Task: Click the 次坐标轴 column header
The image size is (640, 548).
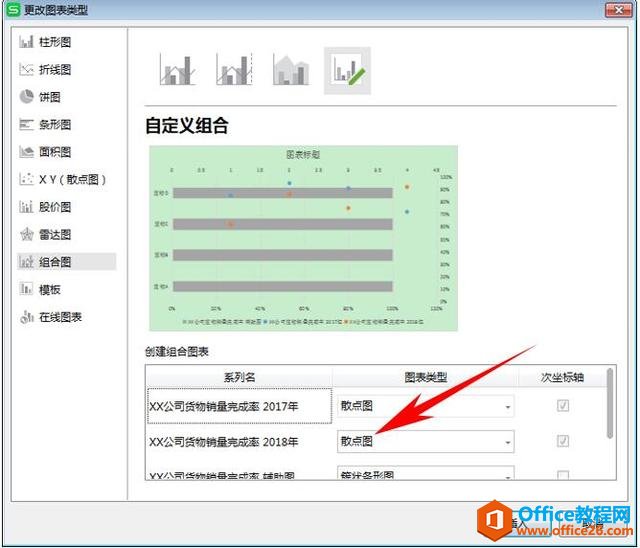Action: [x=562, y=377]
